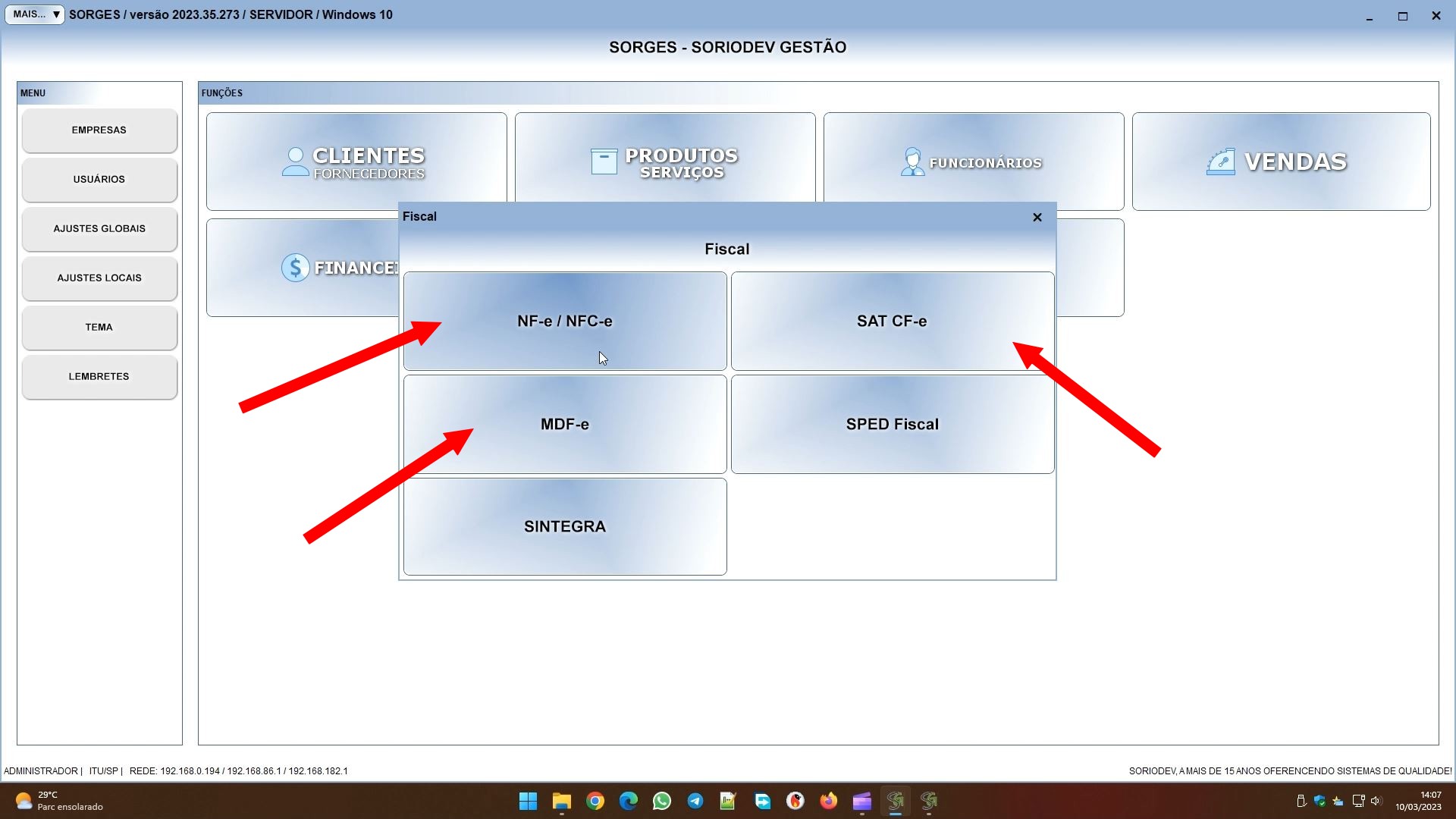Click the star folder tray icon

click(1338, 801)
